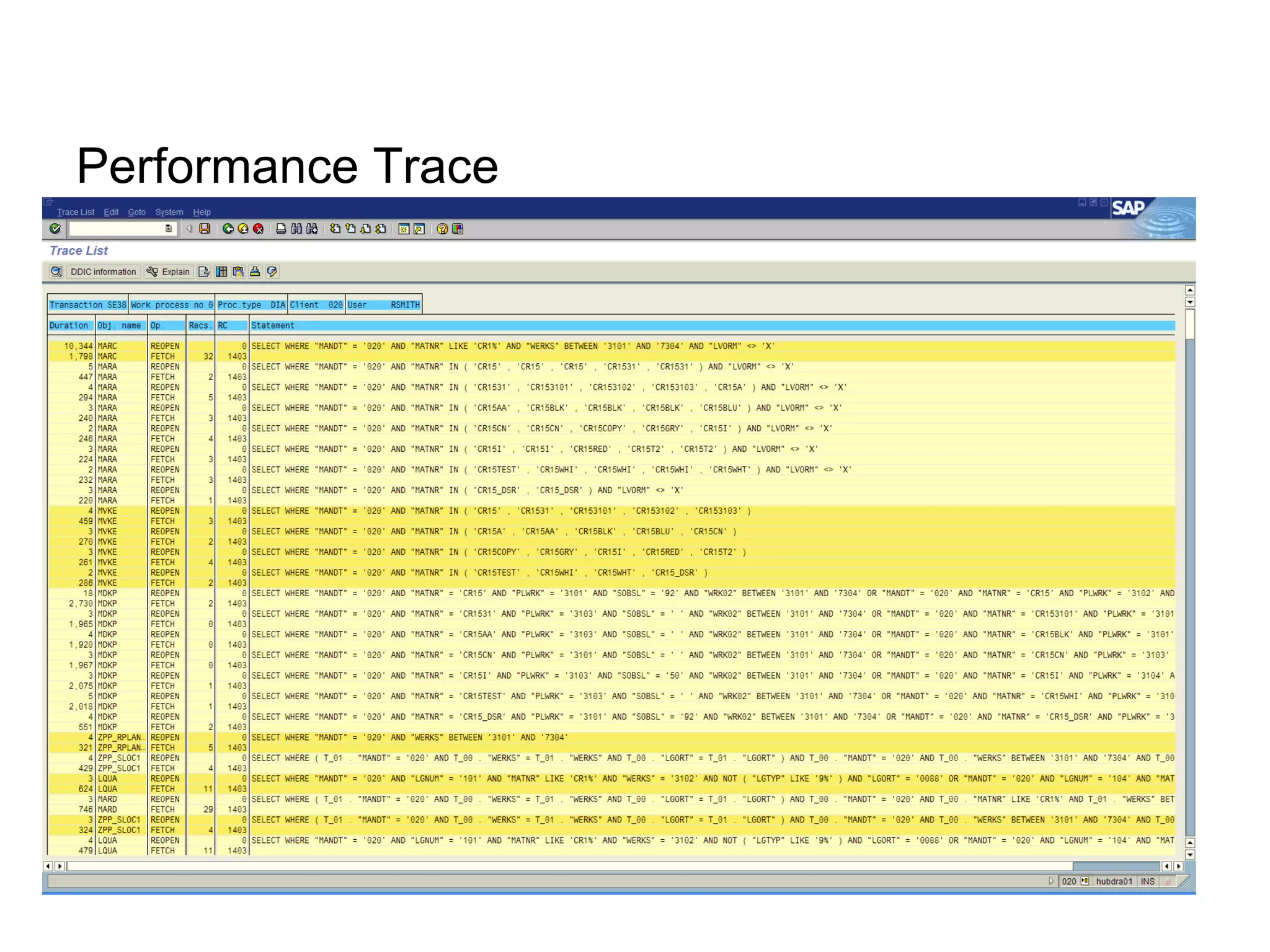Click the horizontal scrollbar far-right arrow
This screenshot has width=1270, height=952.
pyautogui.click(x=1178, y=866)
